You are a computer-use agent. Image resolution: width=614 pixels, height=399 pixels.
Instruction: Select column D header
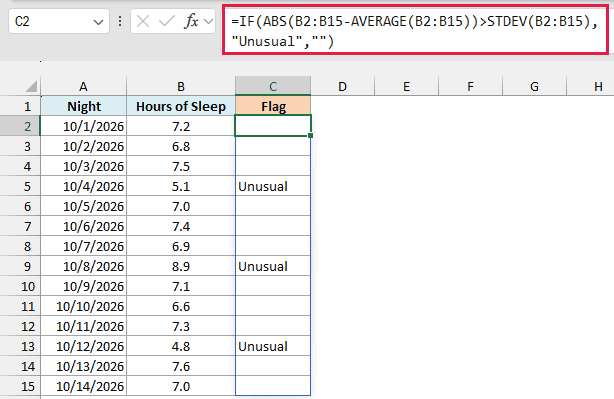343,86
